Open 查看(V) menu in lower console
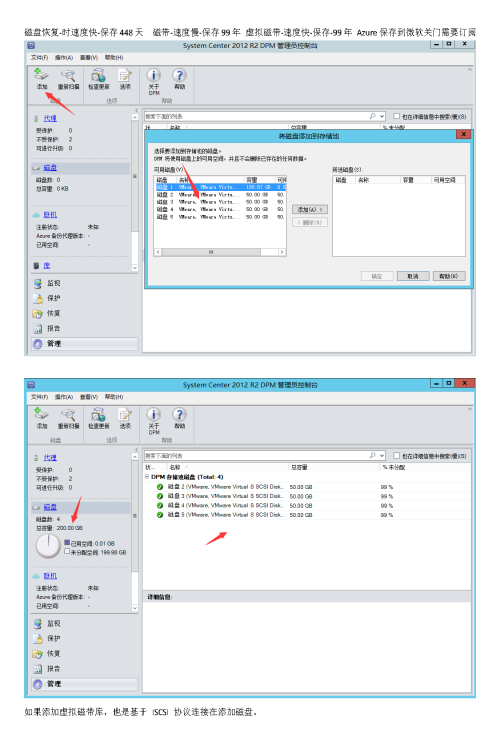Screen dimensions: 500x748 pos(88,397)
